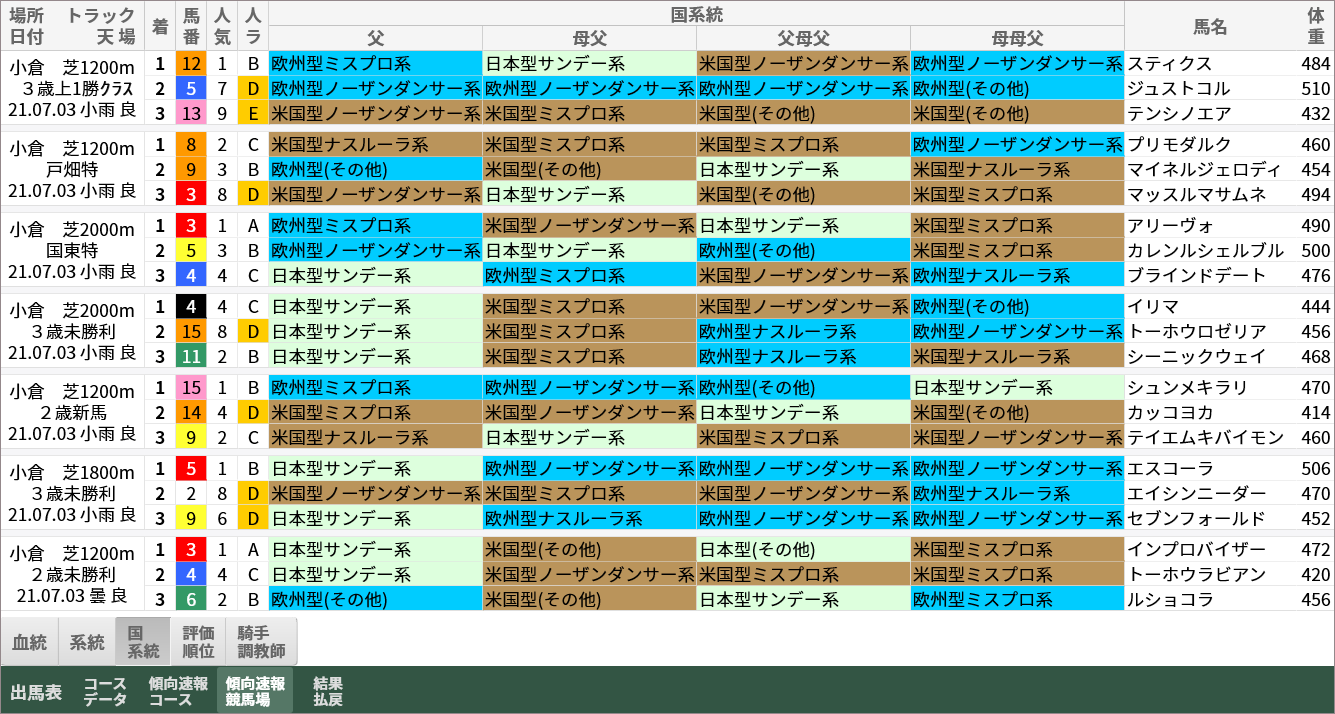Click the black horse number 4 cell
Screen dimensions: 1335x714
[192, 306]
